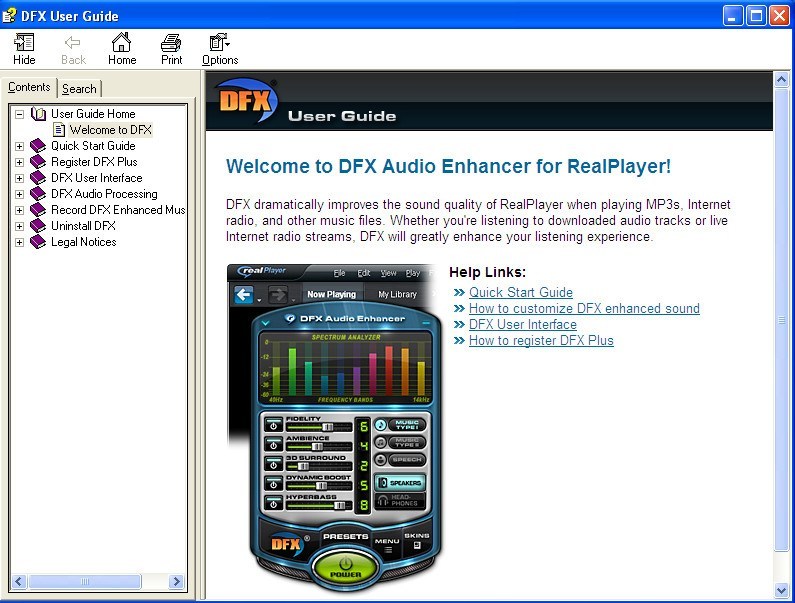The height and width of the screenshot is (603, 795).
Task: Click the page scroll up arrow
Action: [781, 80]
